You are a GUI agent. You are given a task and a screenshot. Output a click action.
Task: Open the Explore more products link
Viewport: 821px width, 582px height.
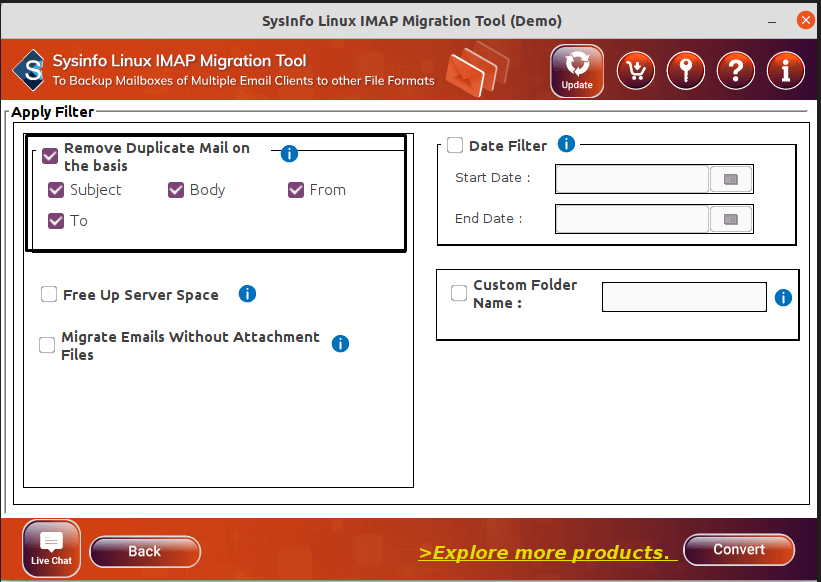click(x=548, y=553)
